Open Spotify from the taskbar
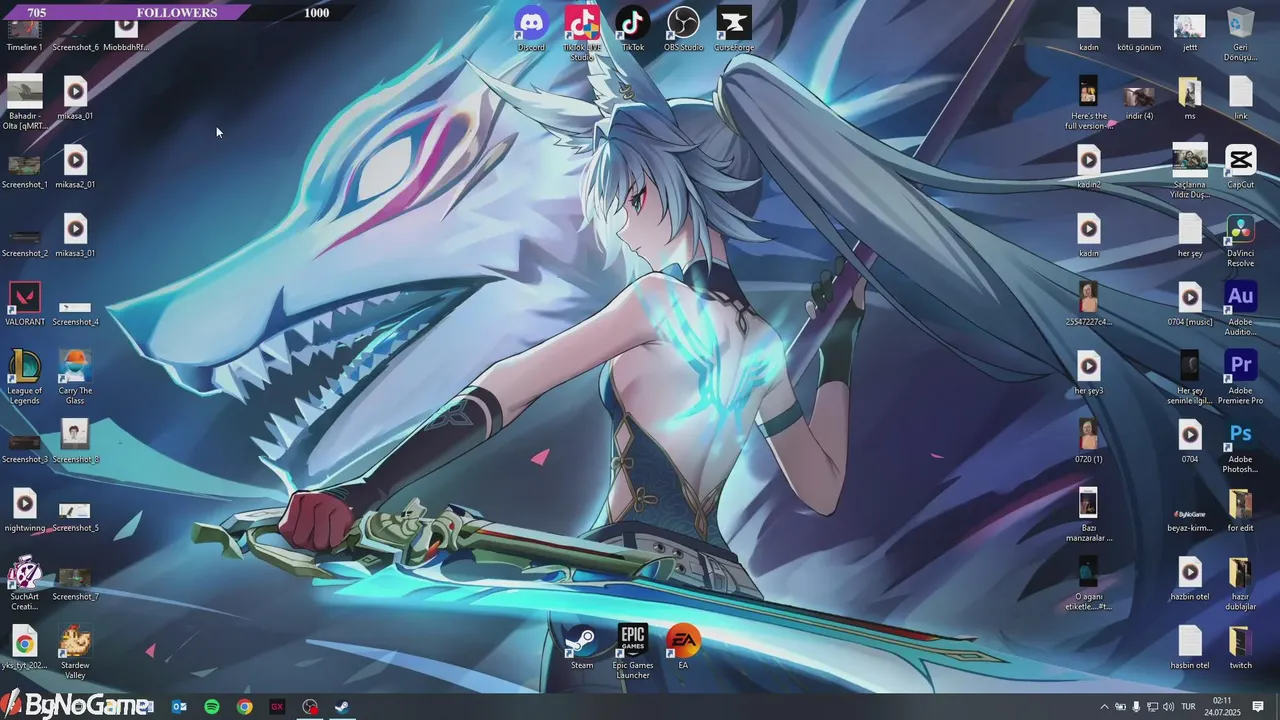The width and height of the screenshot is (1280, 720). [212, 707]
